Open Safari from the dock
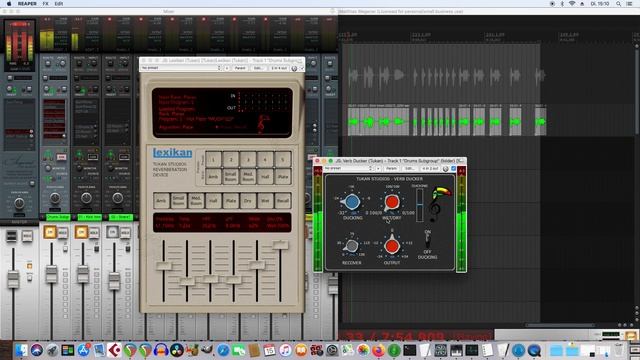 coord(223,350)
